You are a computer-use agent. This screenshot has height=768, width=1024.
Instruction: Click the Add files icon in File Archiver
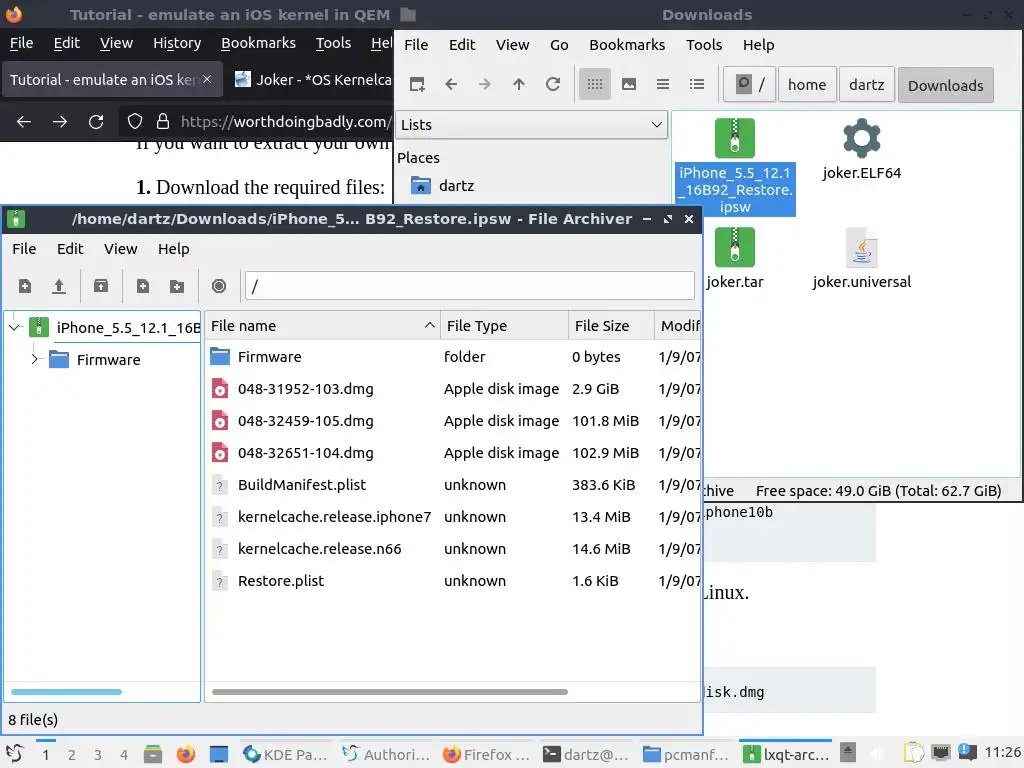142,286
